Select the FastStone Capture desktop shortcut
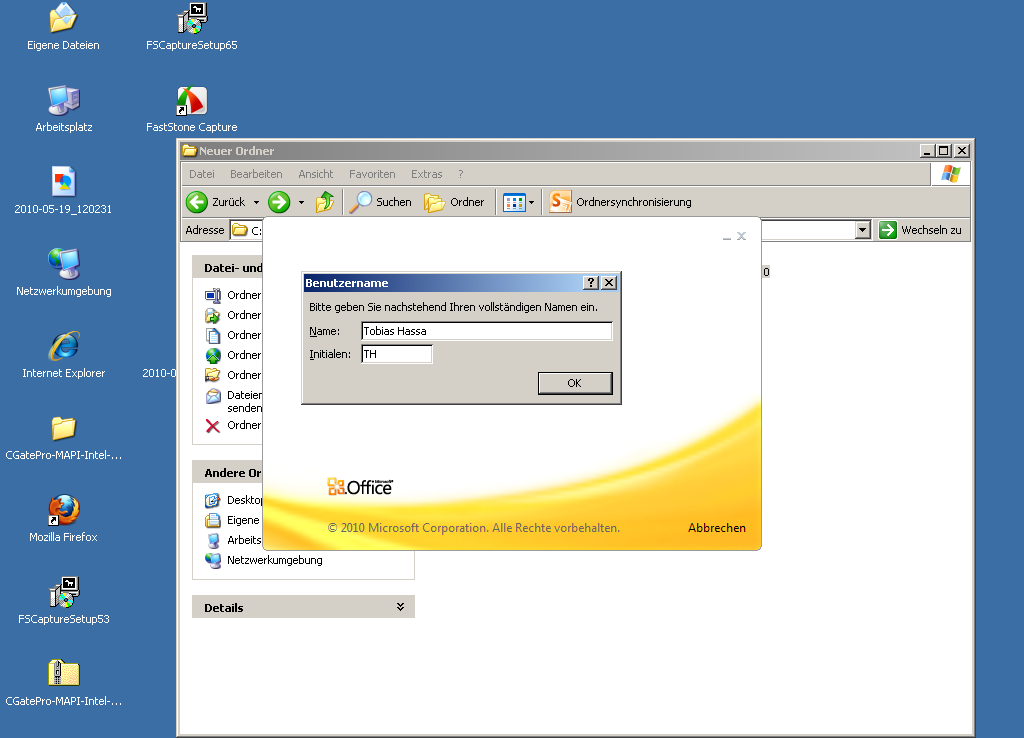 [x=191, y=101]
